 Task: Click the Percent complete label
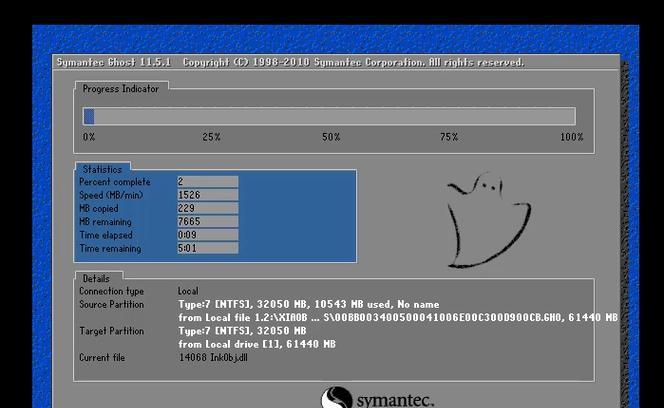[x=115, y=182]
